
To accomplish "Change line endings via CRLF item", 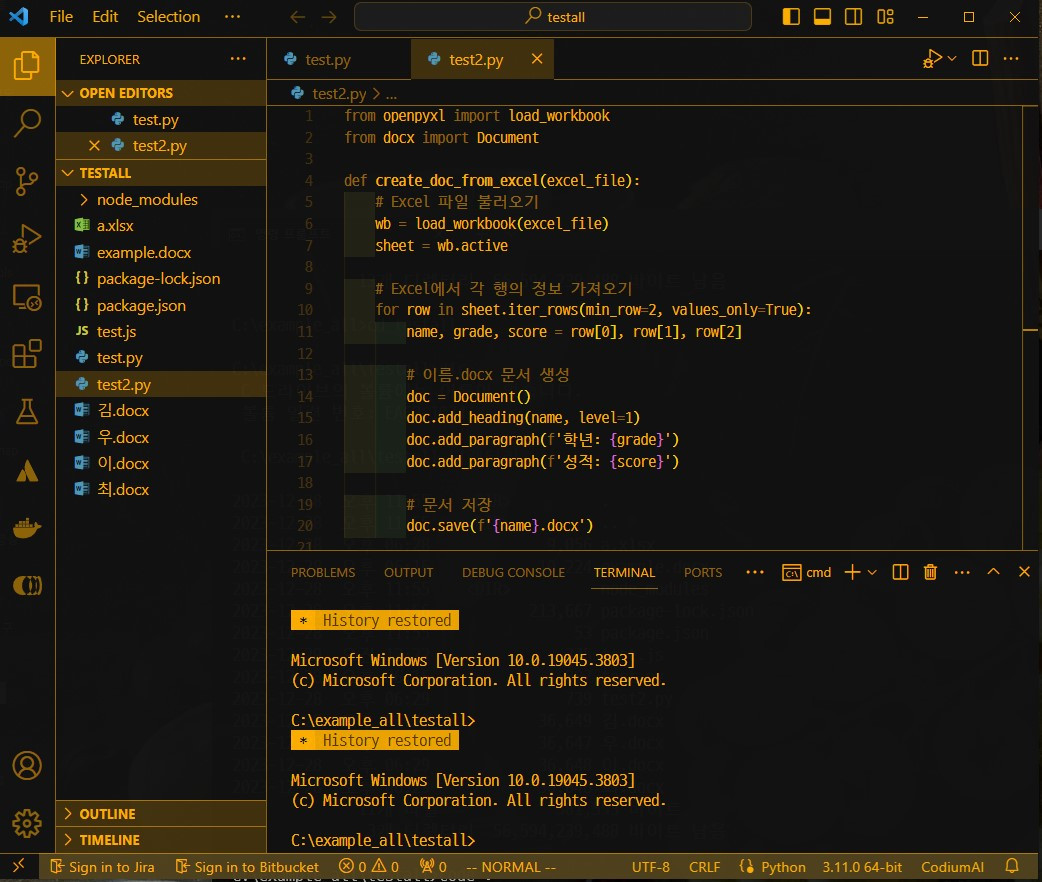I will point(704,867).
